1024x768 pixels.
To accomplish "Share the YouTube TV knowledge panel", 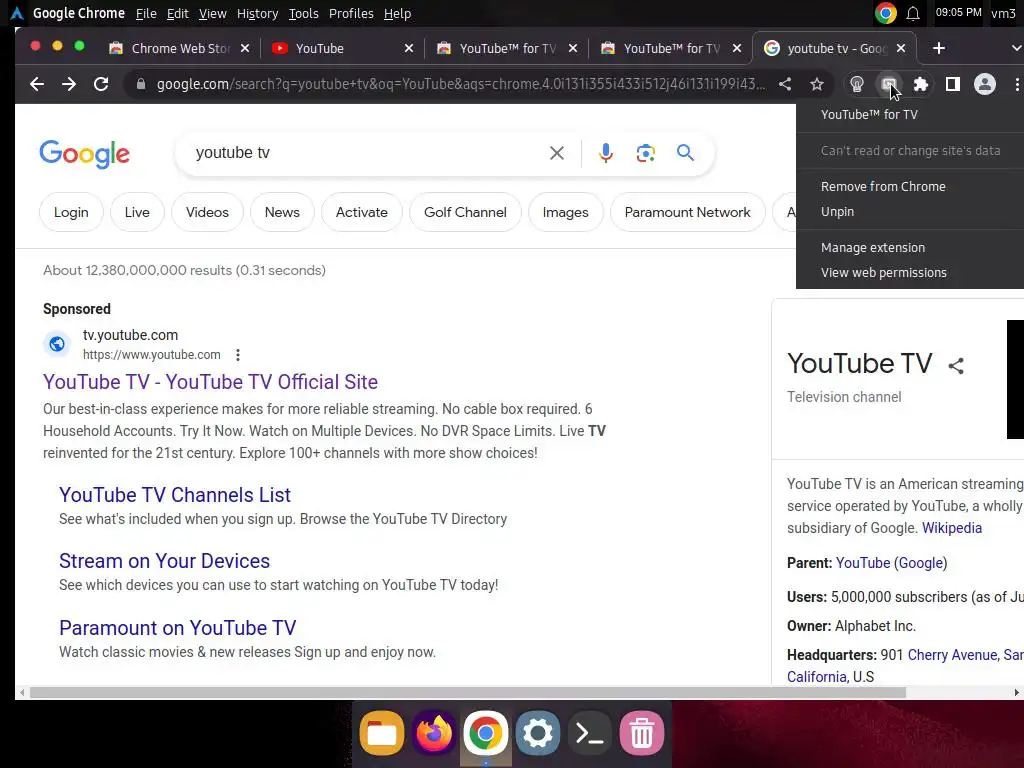I will 956,366.
